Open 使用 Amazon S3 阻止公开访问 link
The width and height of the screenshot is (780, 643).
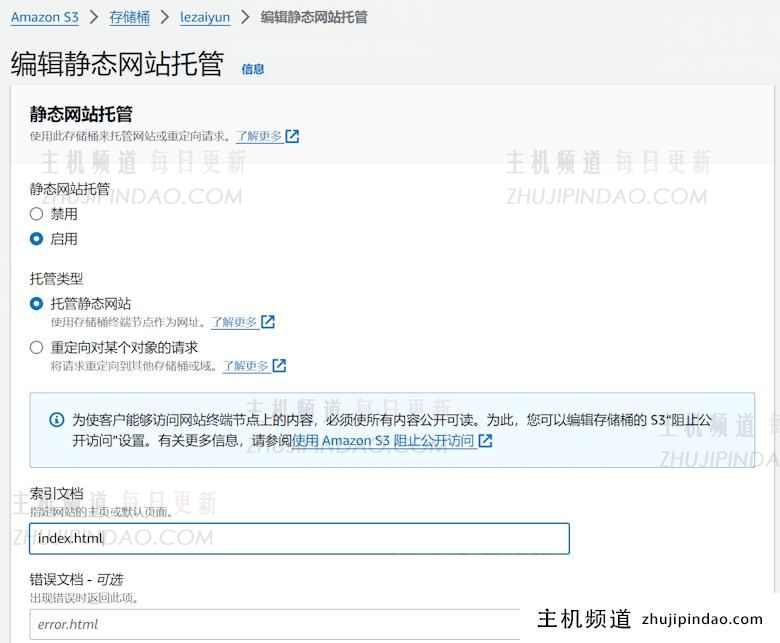pyautogui.click(x=383, y=441)
